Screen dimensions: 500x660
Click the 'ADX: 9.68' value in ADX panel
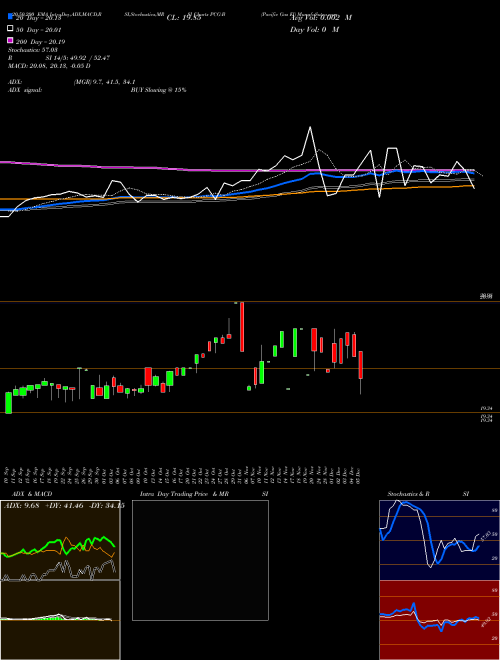point(21,506)
